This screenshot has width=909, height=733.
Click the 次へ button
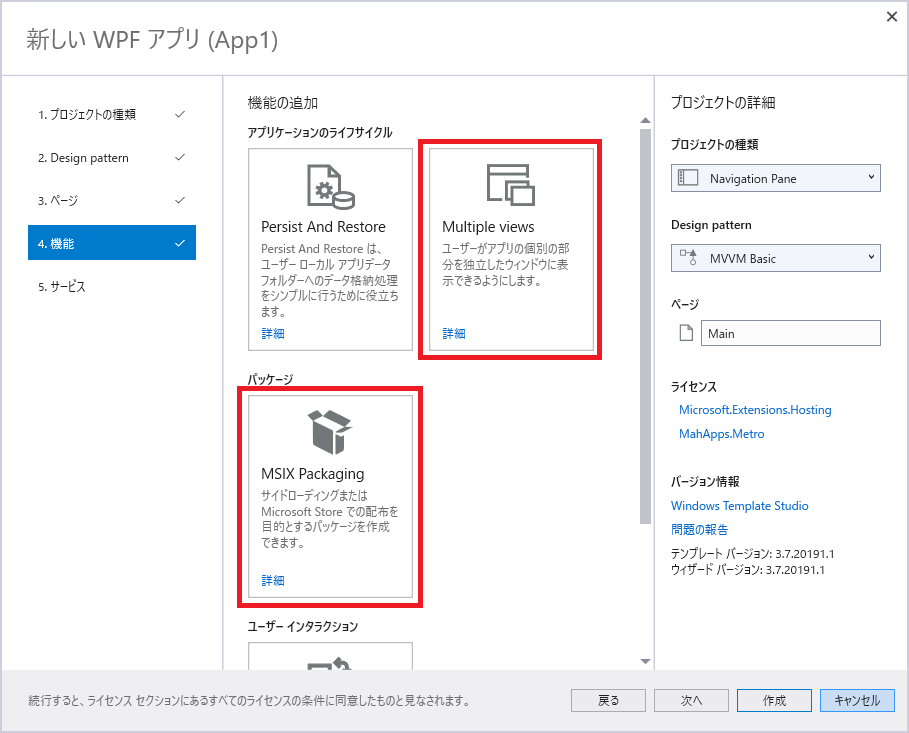pyautogui.click(x=691, y=701)
